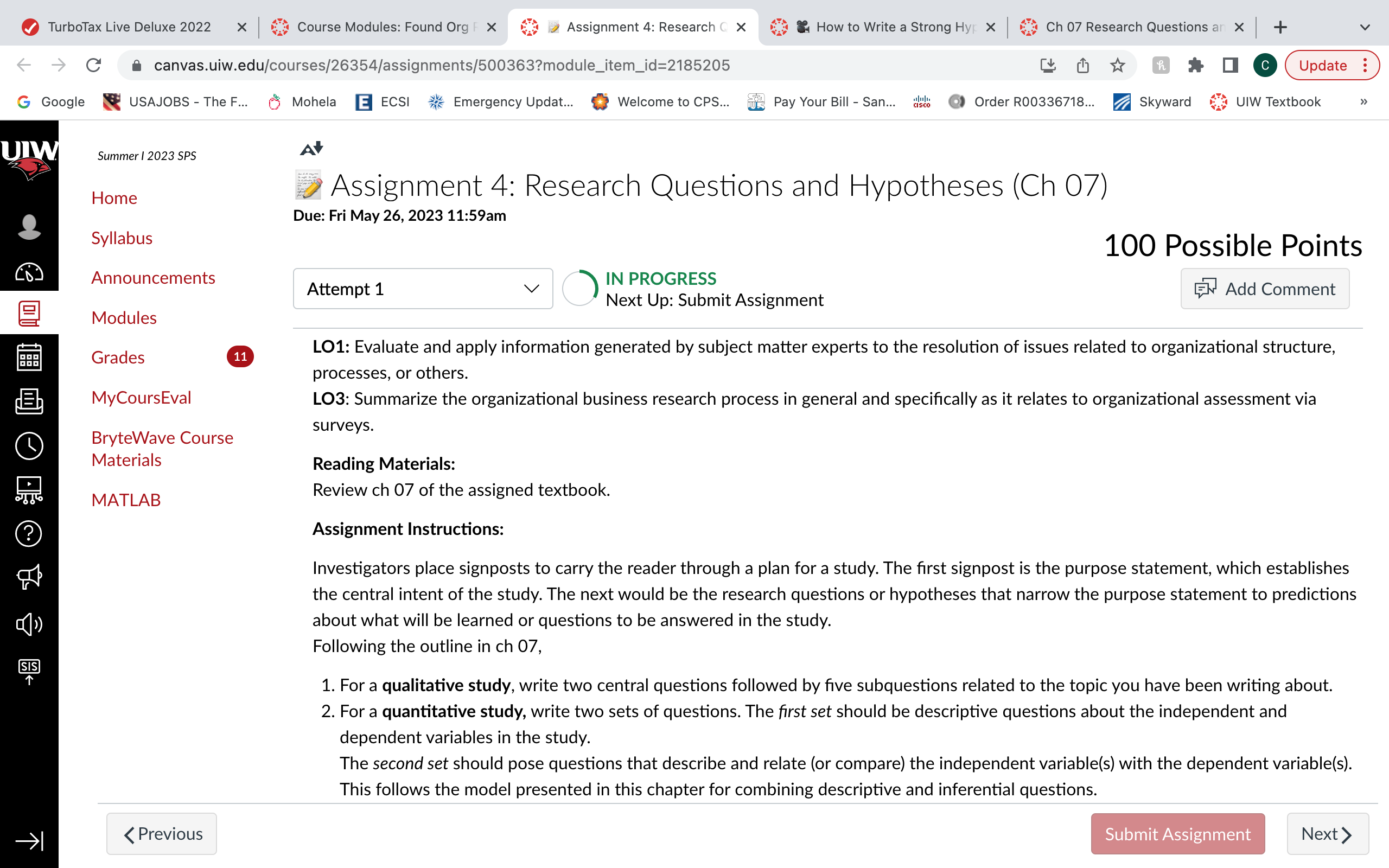Open the Update menu three dots
The image size is (1389, 868).
1366,66
